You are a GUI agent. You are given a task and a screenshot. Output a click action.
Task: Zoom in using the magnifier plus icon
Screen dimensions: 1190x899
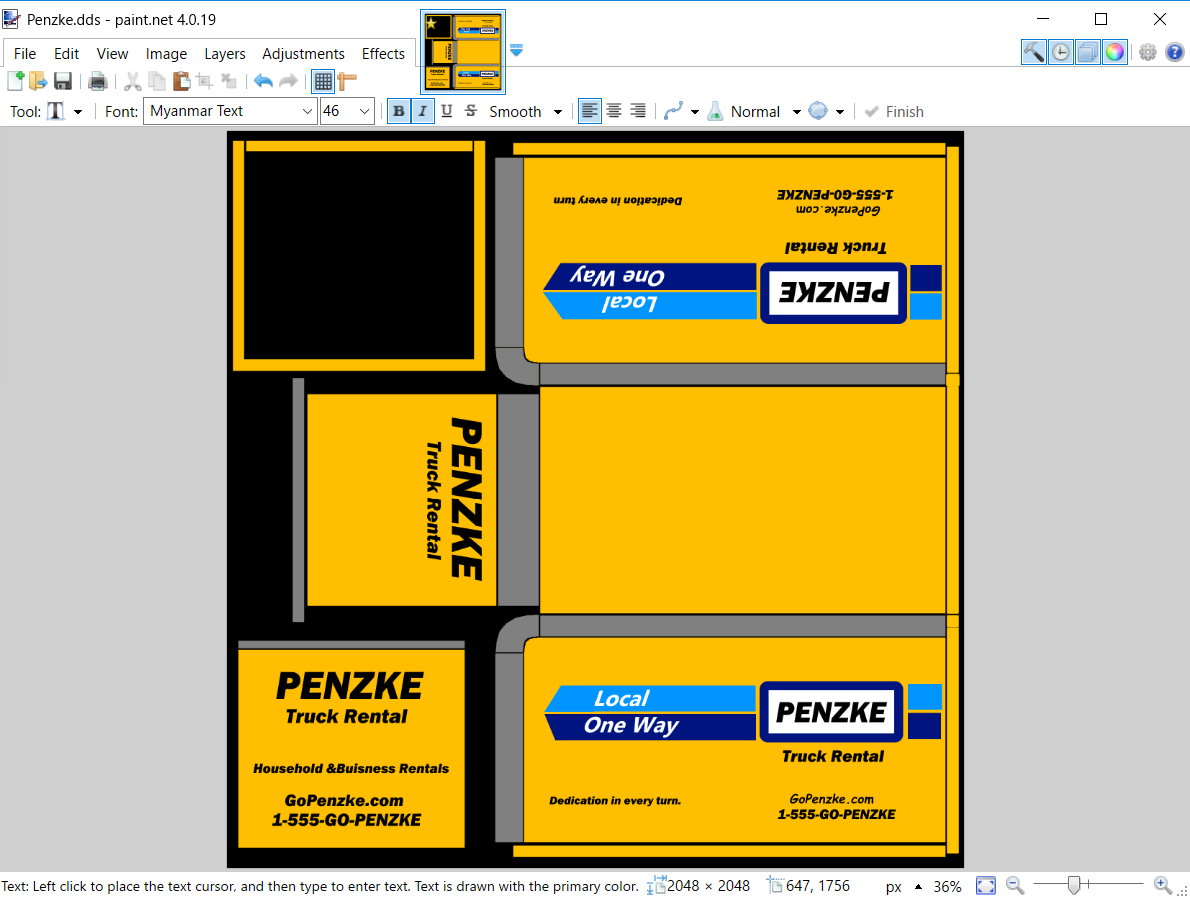[1163, 885]
